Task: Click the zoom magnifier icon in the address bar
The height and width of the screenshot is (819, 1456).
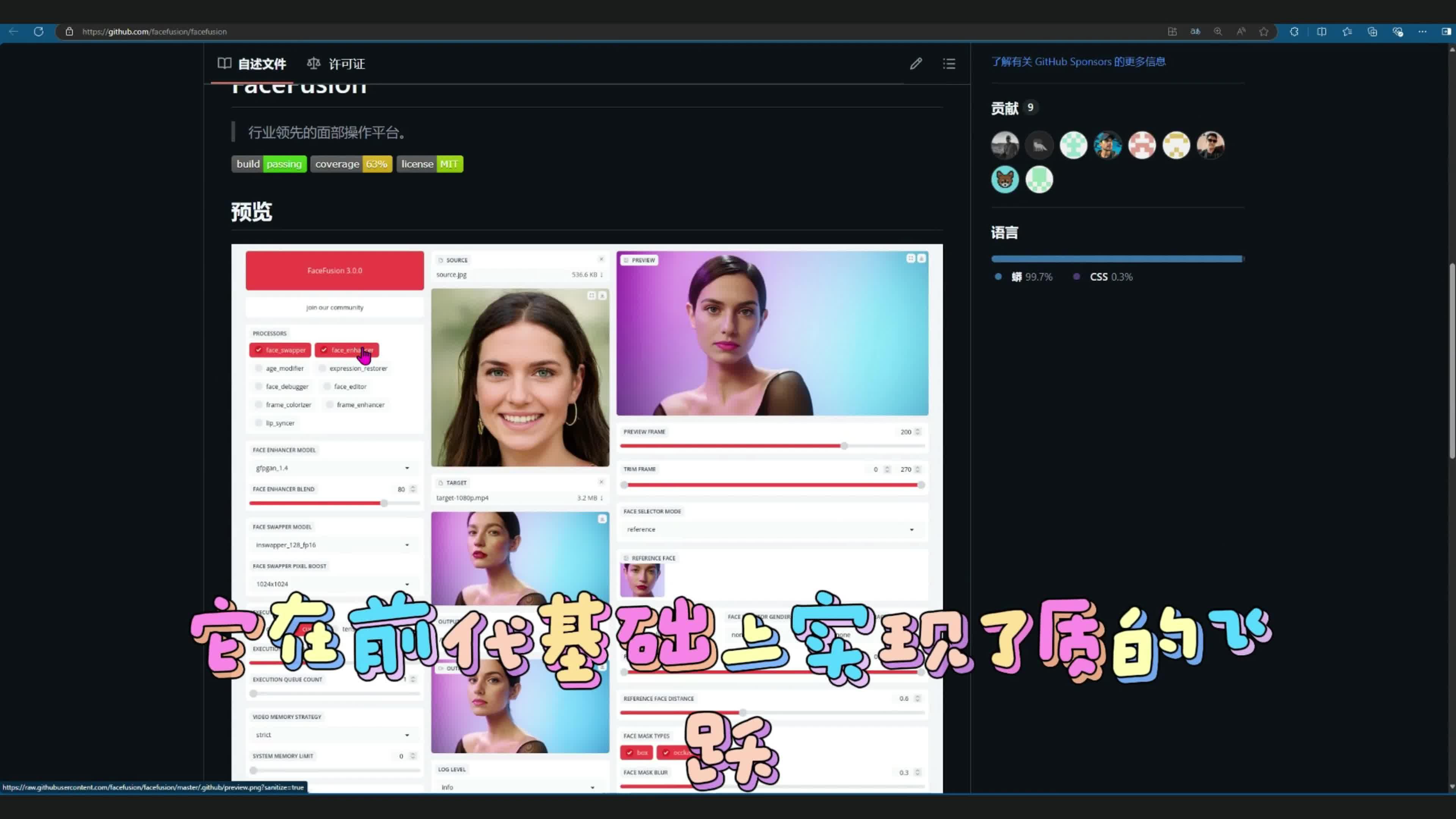Action: coord(1218,31)
